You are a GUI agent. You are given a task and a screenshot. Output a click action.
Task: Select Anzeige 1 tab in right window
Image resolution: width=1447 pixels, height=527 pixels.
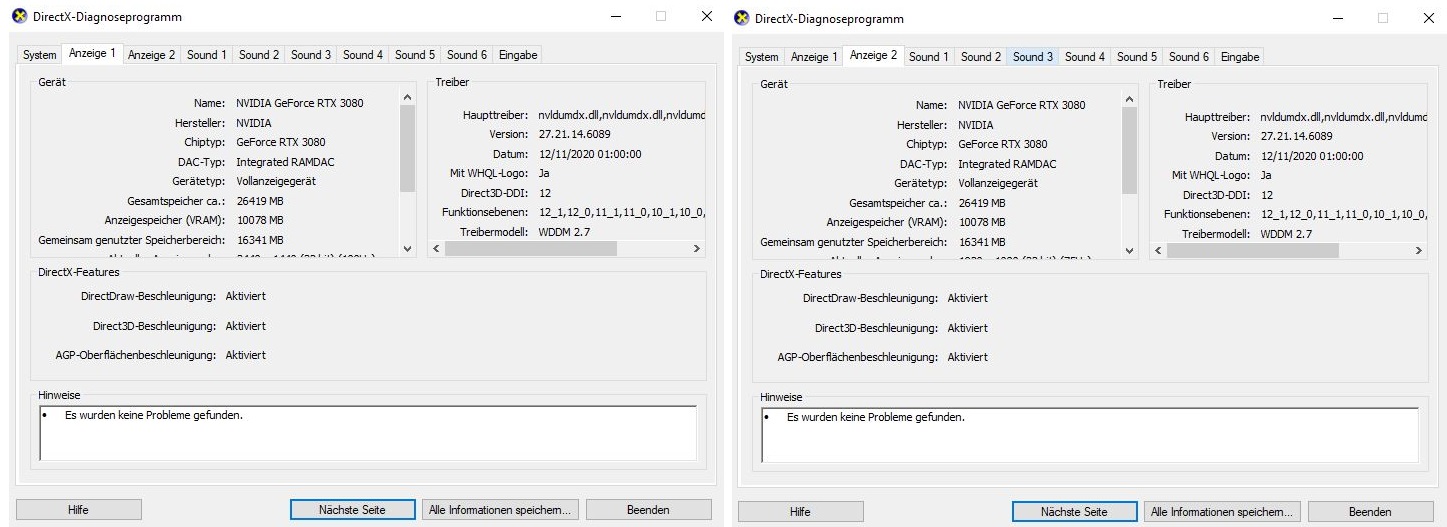pos(814,57)
